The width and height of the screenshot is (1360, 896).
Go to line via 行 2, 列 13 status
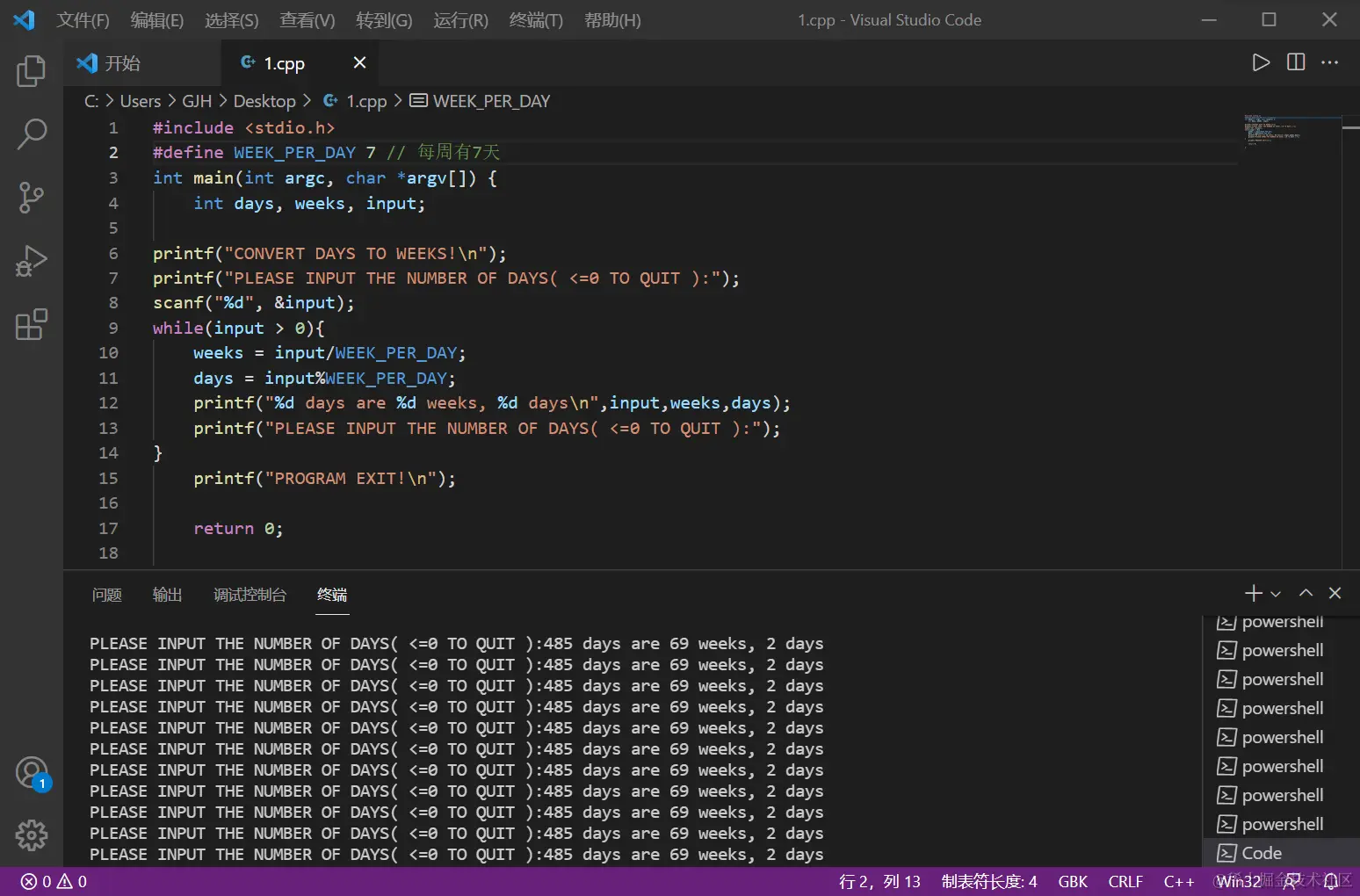879,881
